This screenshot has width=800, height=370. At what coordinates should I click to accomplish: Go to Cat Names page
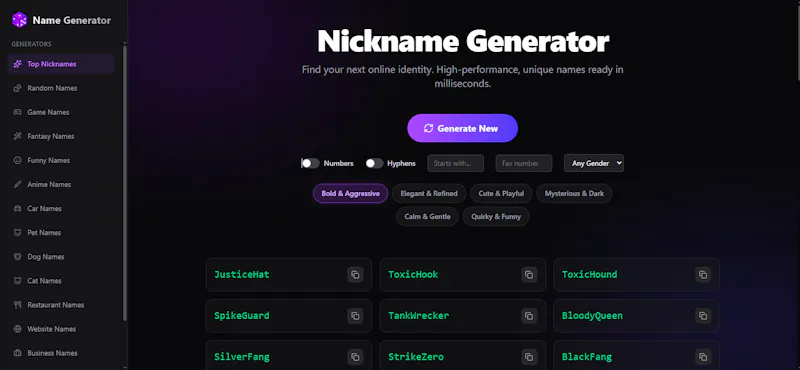tap(61, 281)
